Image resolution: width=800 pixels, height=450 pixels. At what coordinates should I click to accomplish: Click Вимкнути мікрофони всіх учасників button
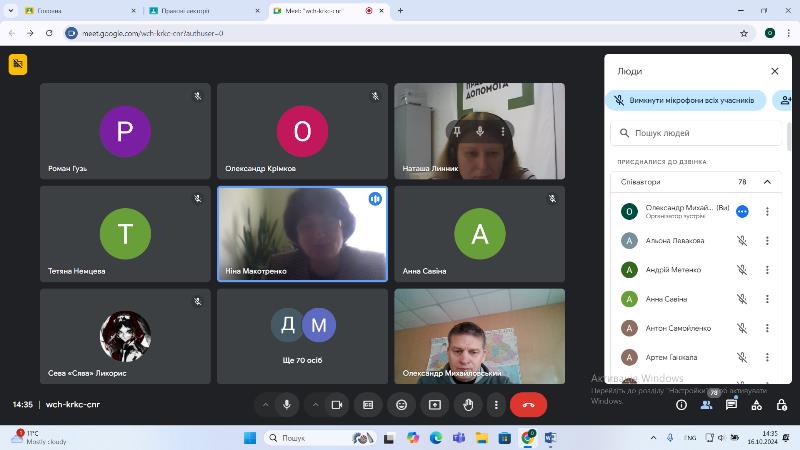pos(686,100)
